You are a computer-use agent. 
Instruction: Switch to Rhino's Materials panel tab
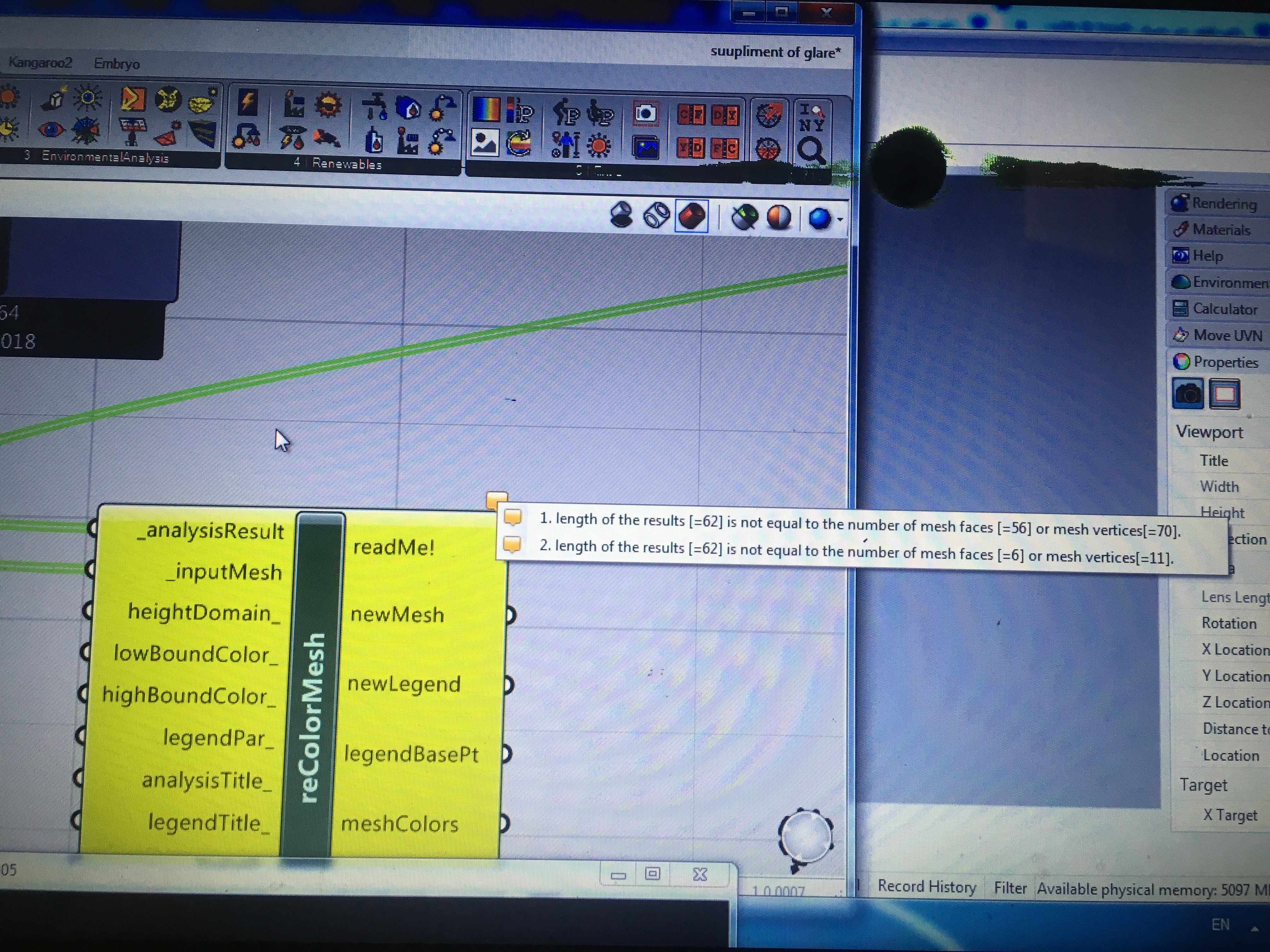[x=1221, y=229]
